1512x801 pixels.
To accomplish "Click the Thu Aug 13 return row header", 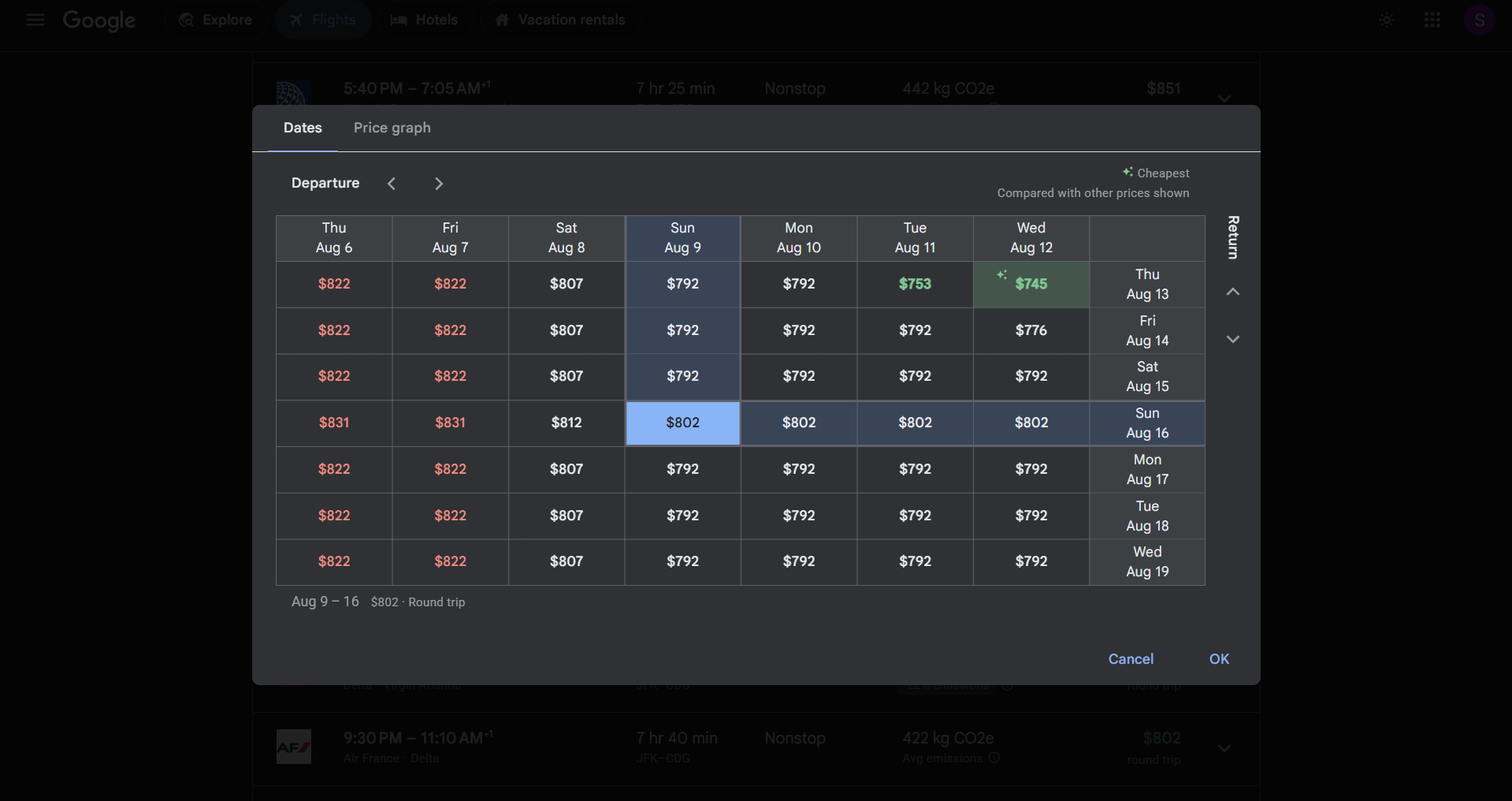I will point(1147,285).
